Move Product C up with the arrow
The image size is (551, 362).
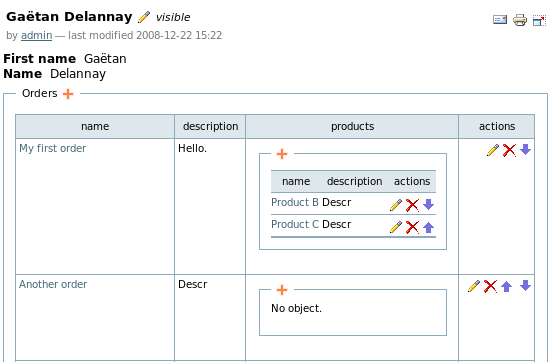point(428,227)
